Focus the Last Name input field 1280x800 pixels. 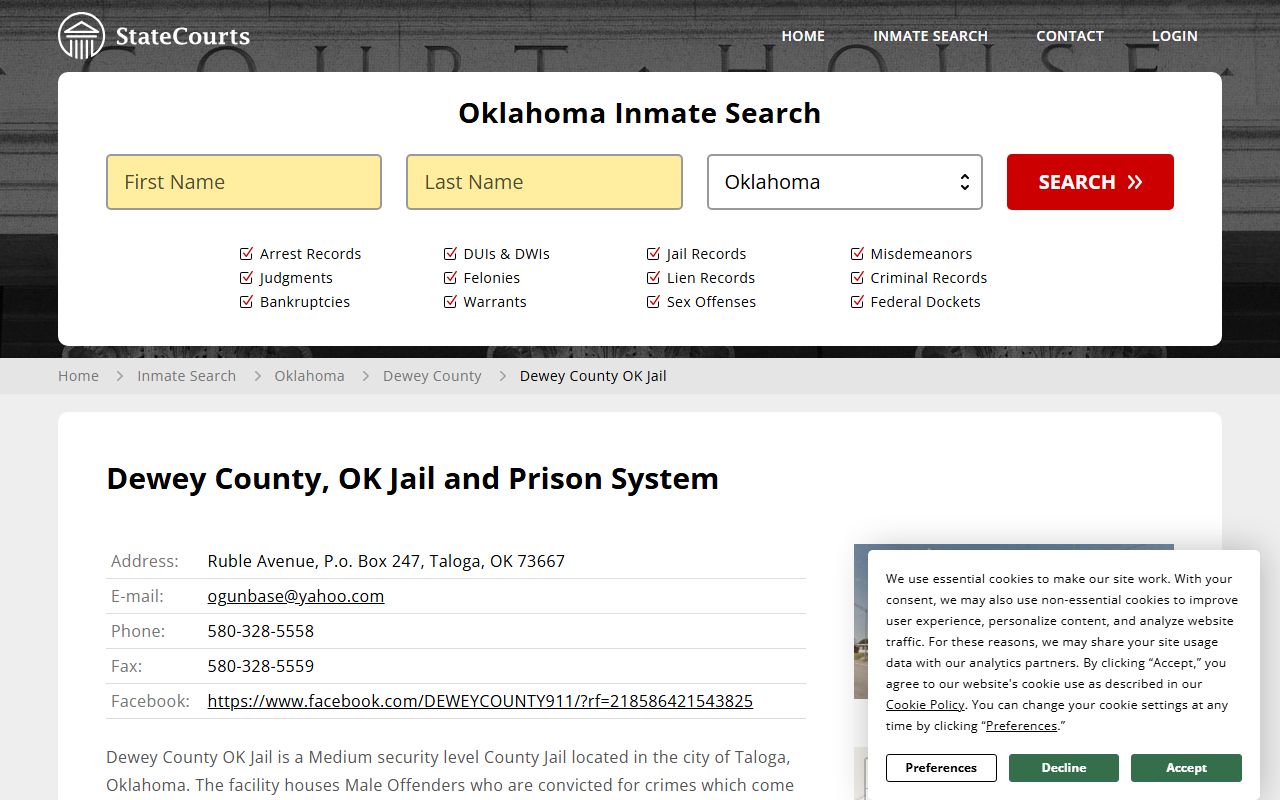tap(544, 182)
